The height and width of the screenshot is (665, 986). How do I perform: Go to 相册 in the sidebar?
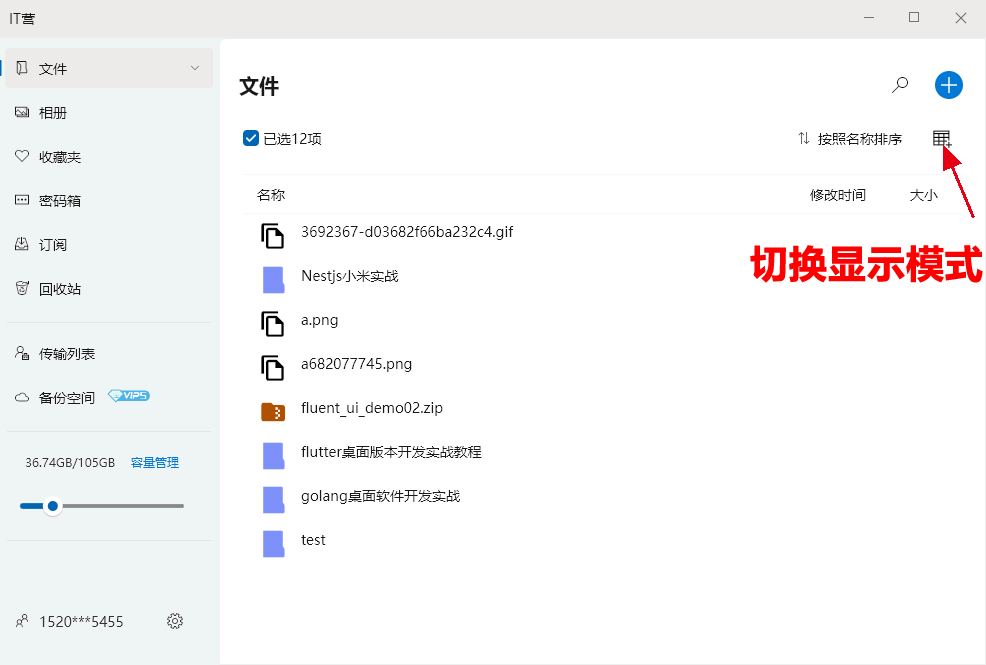(x=53, y=113)
